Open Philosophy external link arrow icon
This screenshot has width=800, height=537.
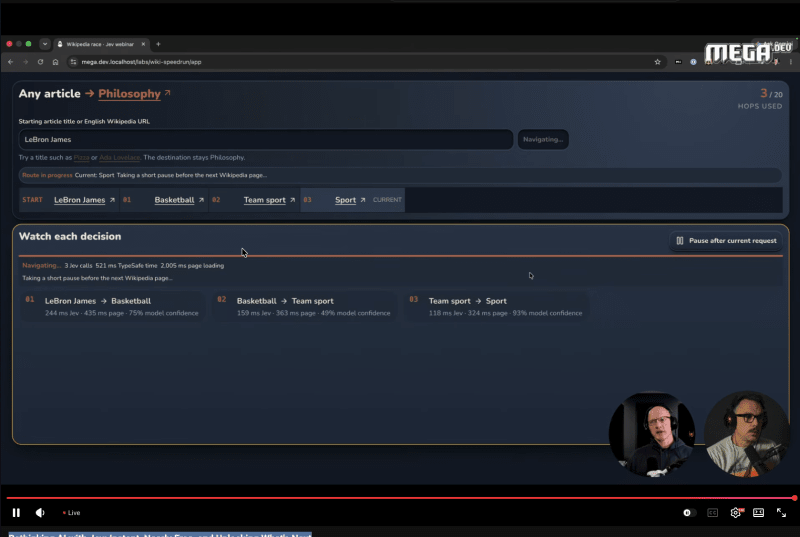click(x=167, y=93)
